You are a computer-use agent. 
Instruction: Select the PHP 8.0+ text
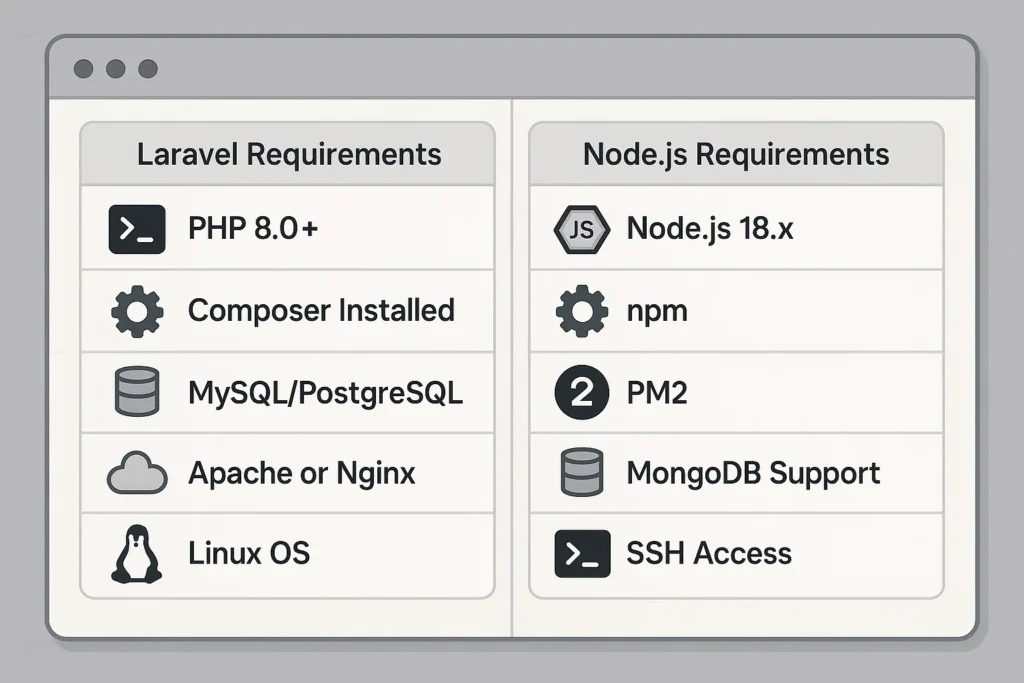click(x=253, y=229)
